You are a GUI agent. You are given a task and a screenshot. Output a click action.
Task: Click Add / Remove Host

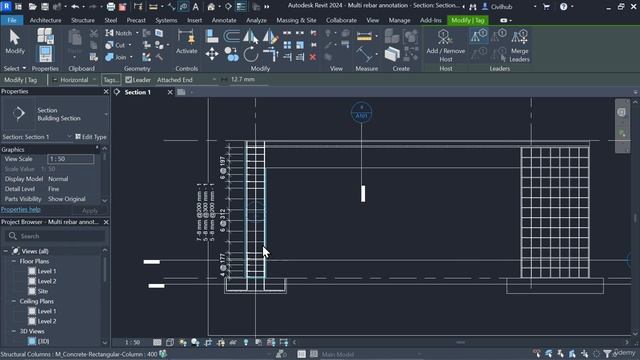pos(445,45)
